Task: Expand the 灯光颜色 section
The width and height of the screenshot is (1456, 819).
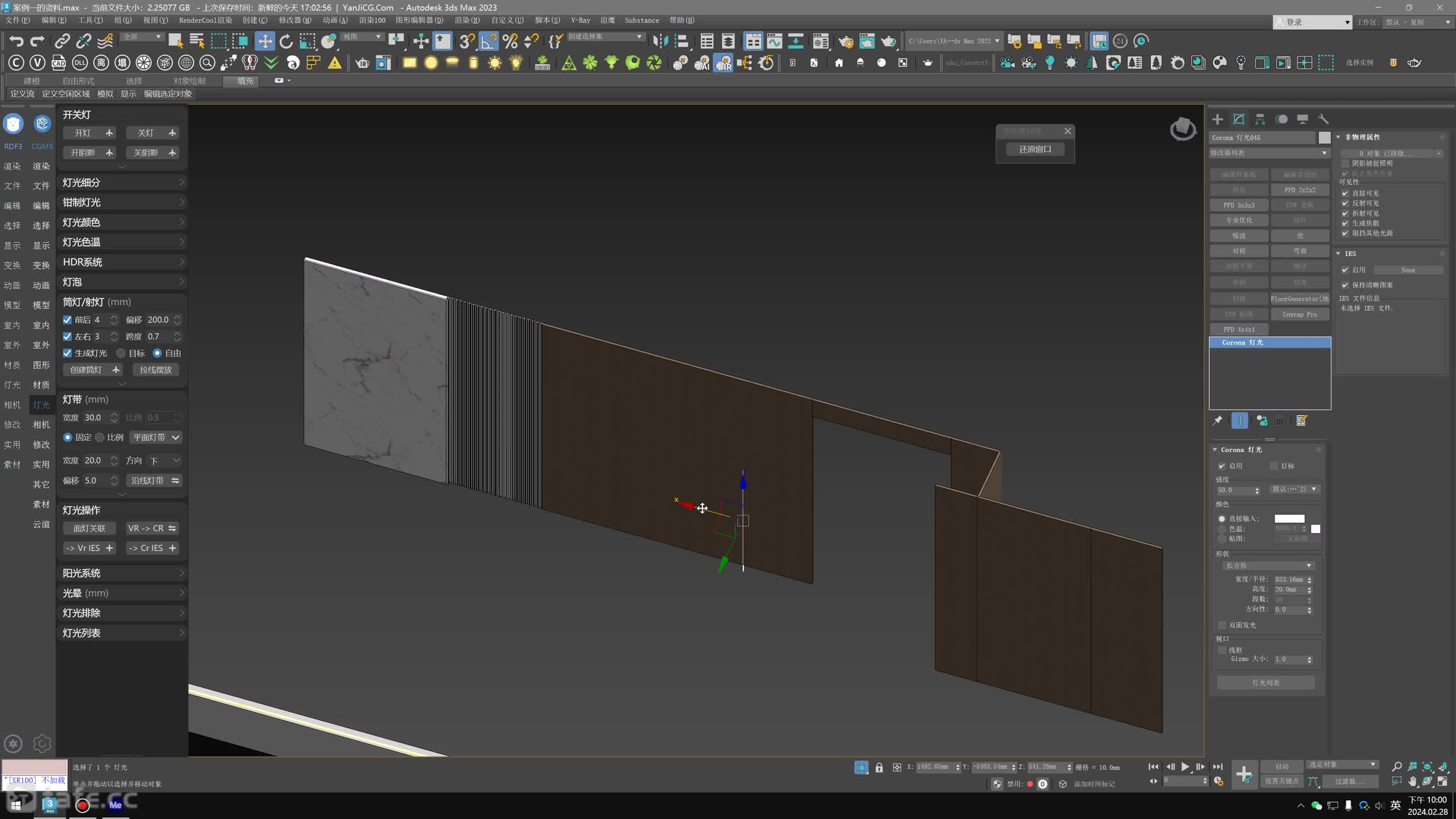Action: tap(123, 222)
